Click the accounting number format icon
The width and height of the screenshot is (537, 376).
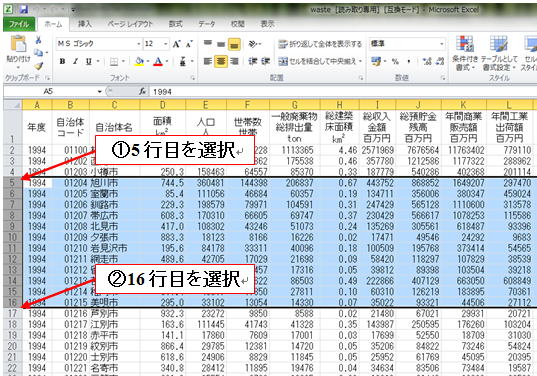pyautogui.click(x=376, y=62)
